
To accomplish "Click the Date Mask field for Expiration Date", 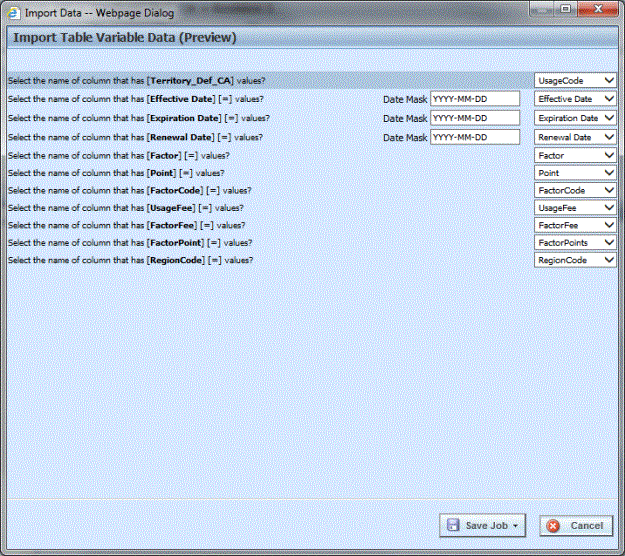I will [475, 118].
